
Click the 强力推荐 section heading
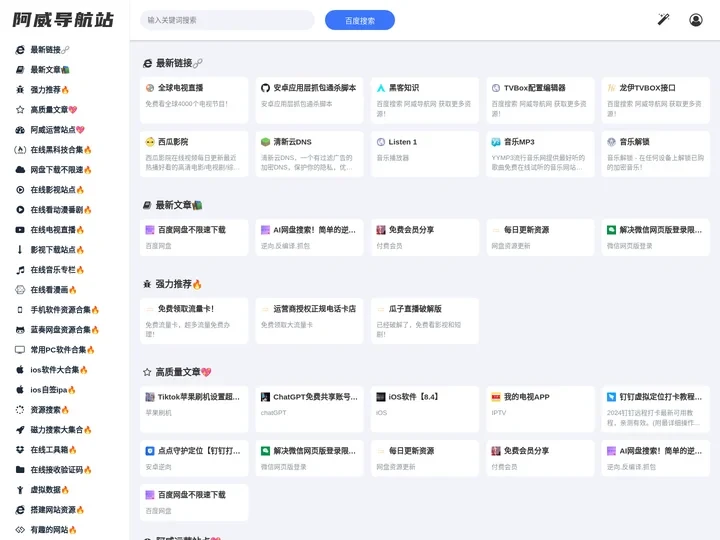point(173,284)
